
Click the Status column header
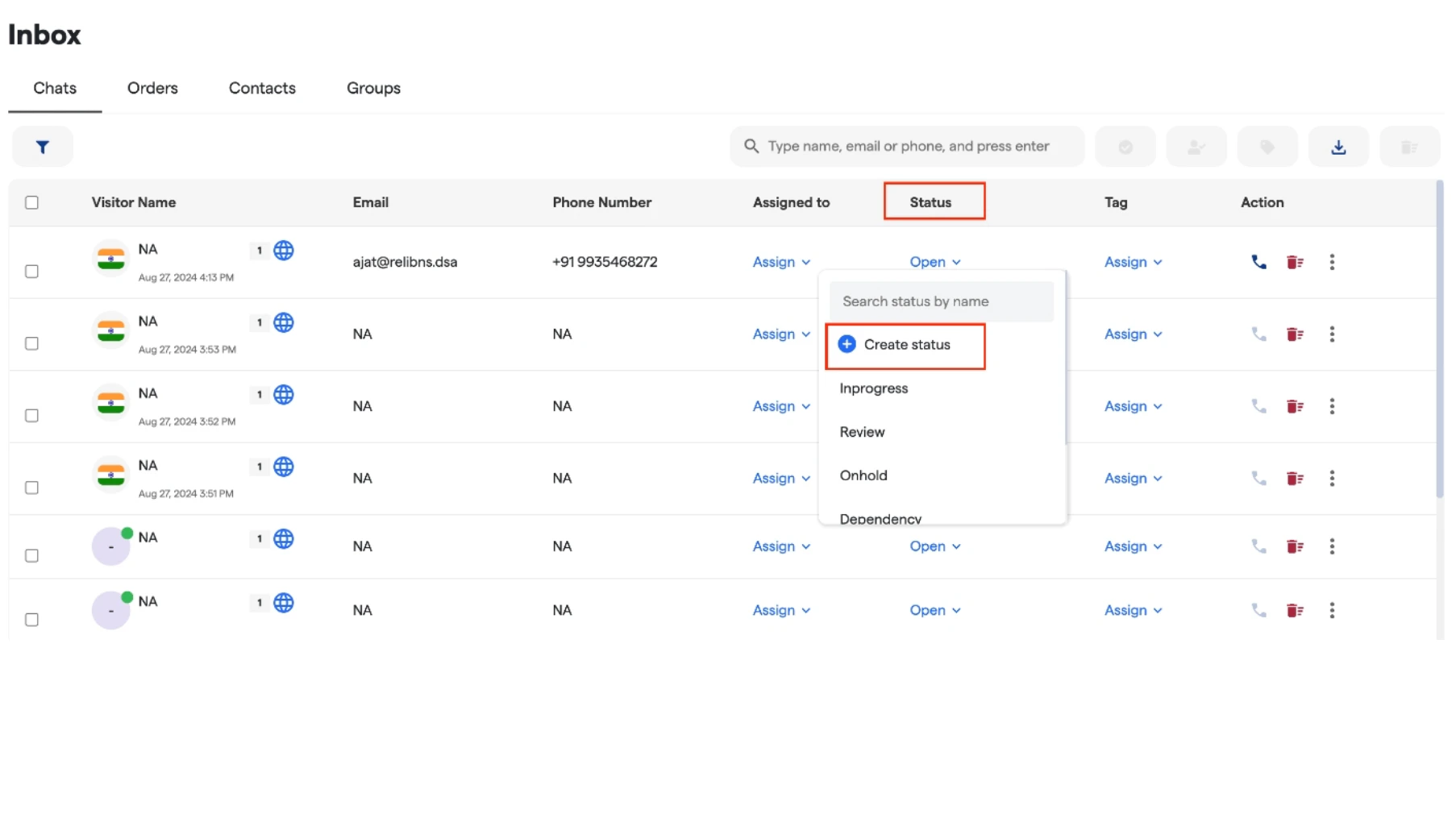click(x=930, y=202)
